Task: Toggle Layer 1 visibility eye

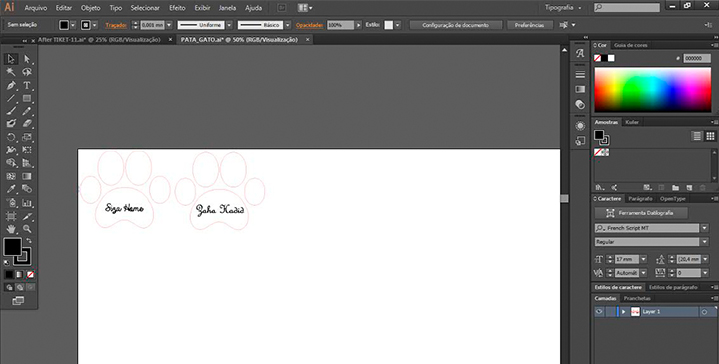Action: [599, 311]
